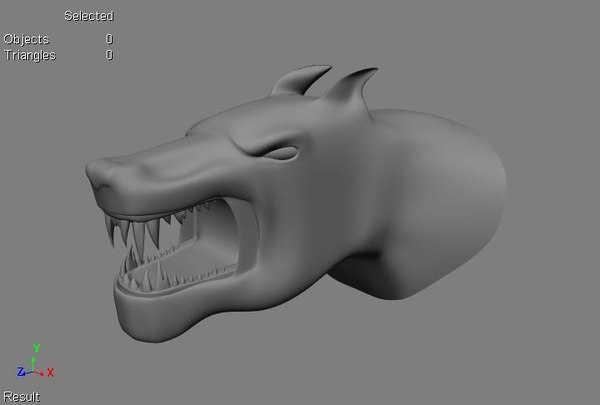Click the Result label in viewport corner
The image size is (600, 405).
21,397
